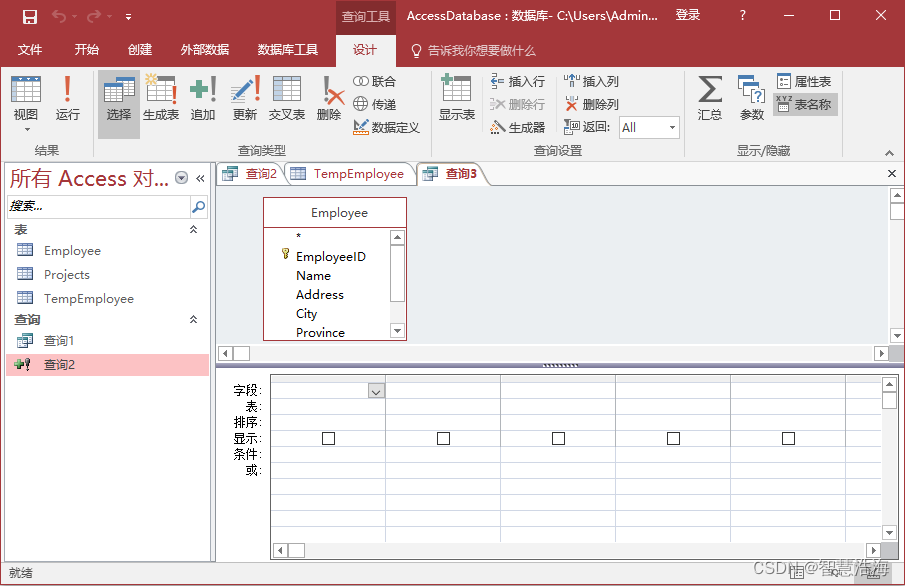Expand Customize Quick Access Toolbar dropdown
The image size is (905, 586).
pyautogui.click(x=128, y=17)
